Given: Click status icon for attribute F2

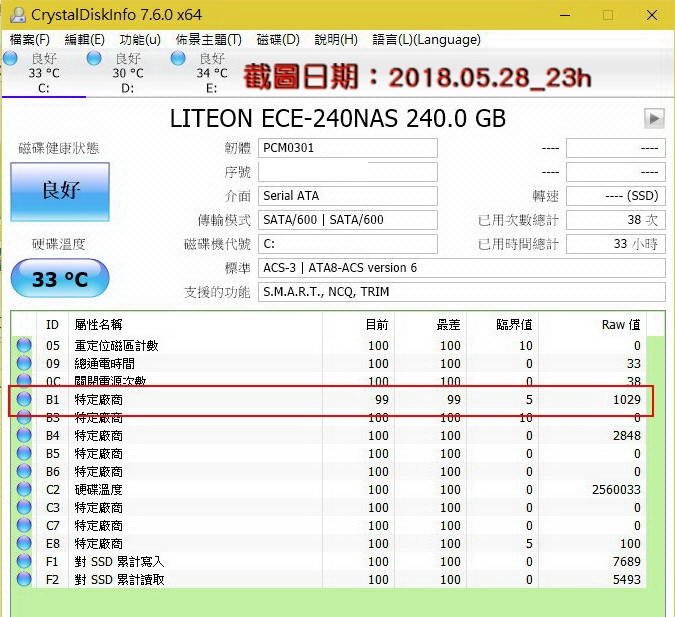Looking at the screenshot, I should [x=24, y=580].
